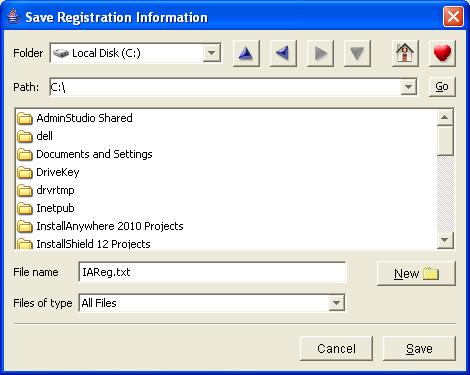Click the 'InstallShield 12 Projects' folder name

93,244
